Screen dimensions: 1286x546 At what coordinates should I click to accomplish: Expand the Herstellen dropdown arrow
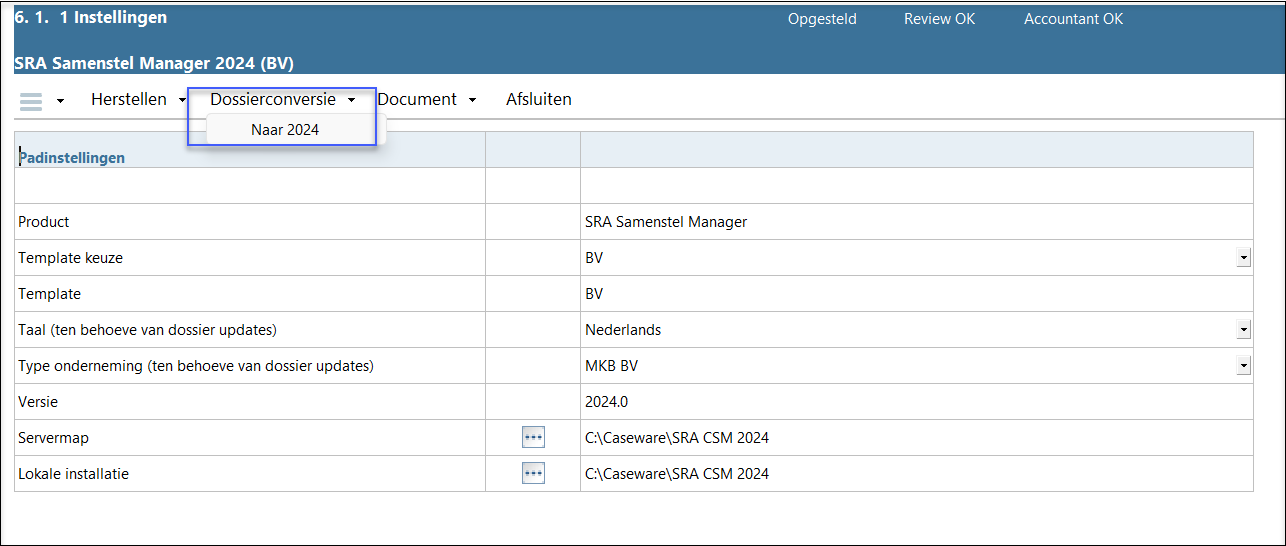(182, 100)
